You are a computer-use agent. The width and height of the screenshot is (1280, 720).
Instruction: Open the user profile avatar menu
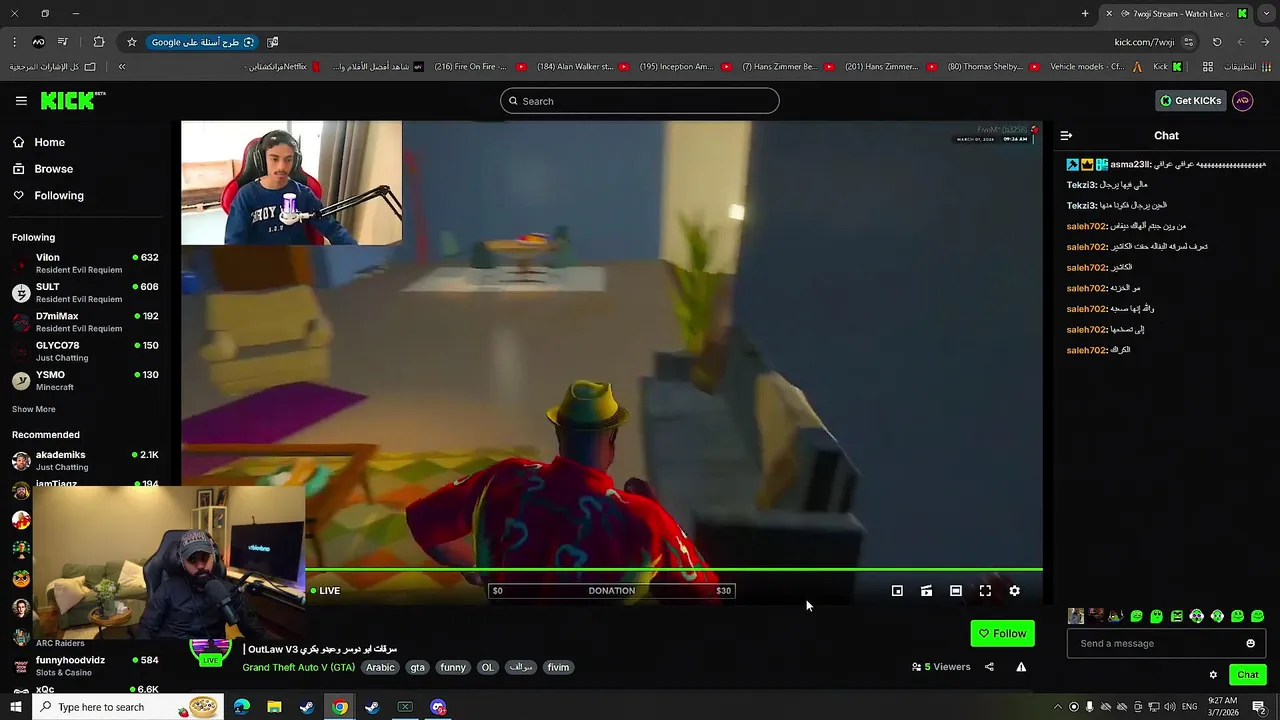click(1243, 101)
